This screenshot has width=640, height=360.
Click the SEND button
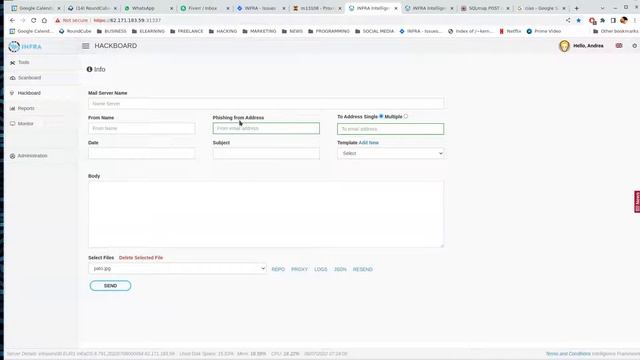110,286
